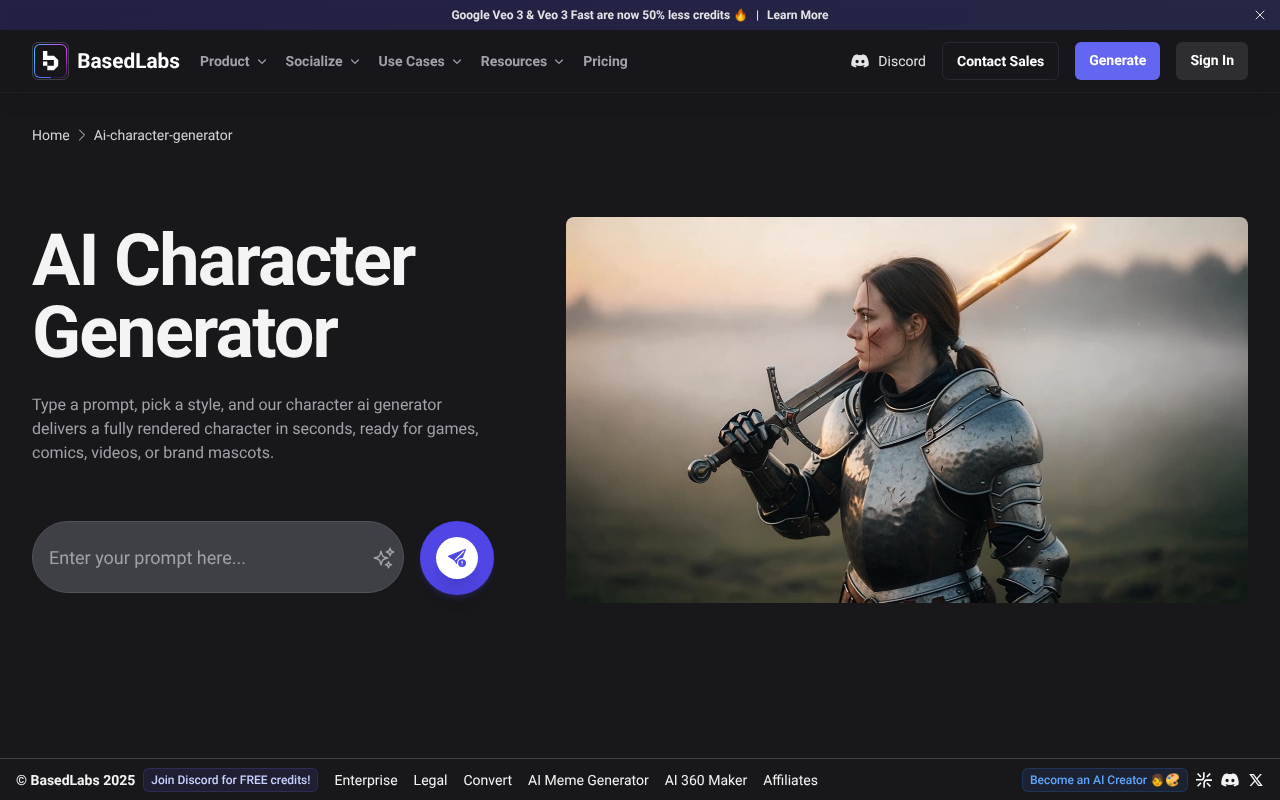Select Pricing in the navigation bar
This screenshot has height=800, width=1280.
pyautogui.click(x=605, y=61)
